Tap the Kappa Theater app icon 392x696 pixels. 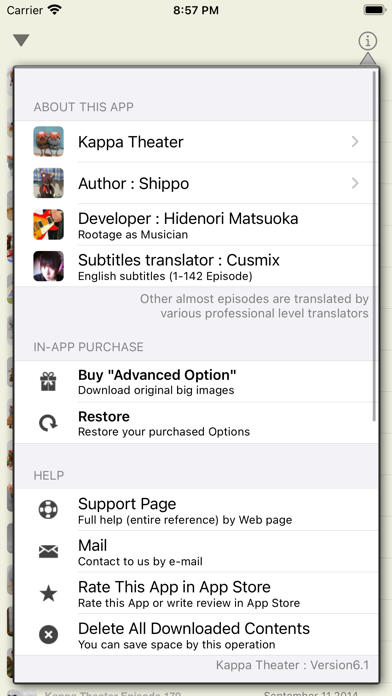(48, 142)
